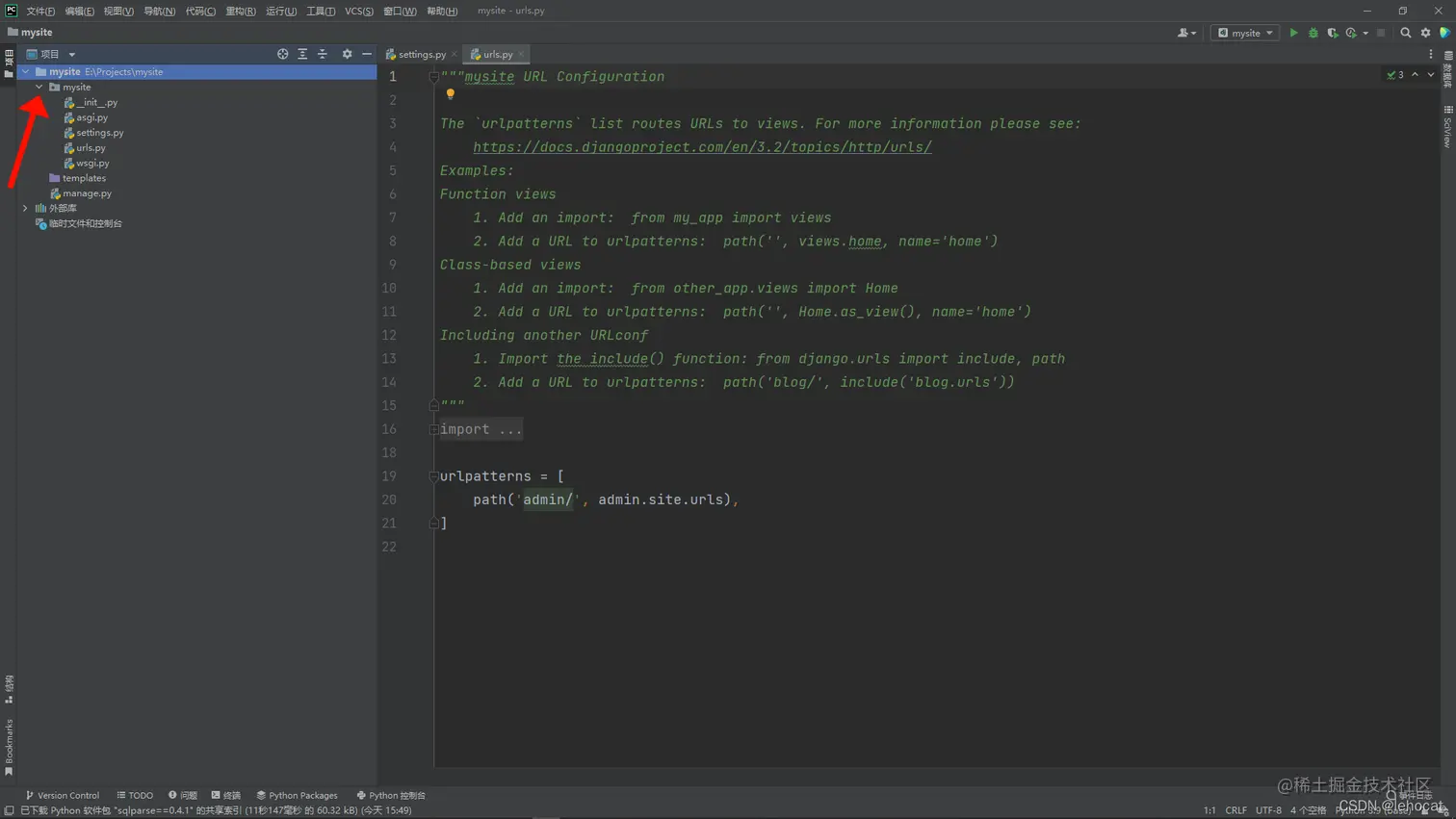This screenshot has height=819, width=1456.
Task: Close the urls.py tab
Action: point(522,55)
